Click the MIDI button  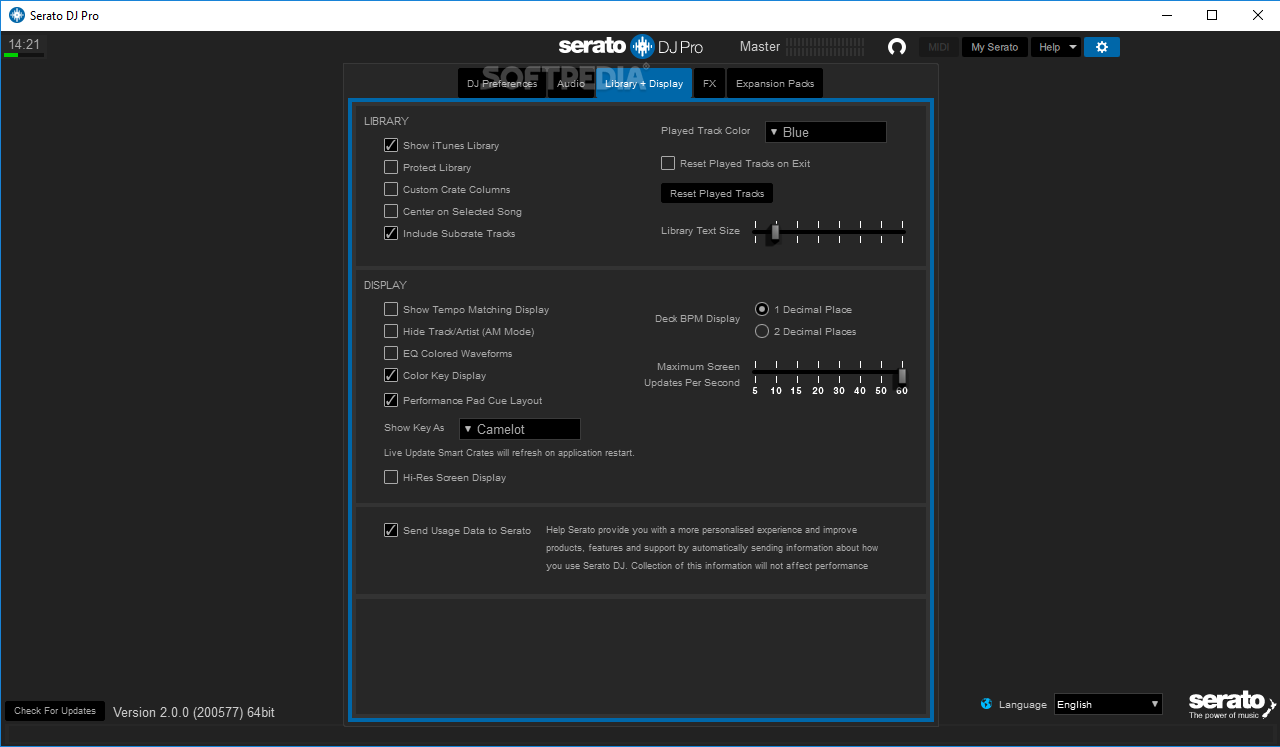click(938, 47)
